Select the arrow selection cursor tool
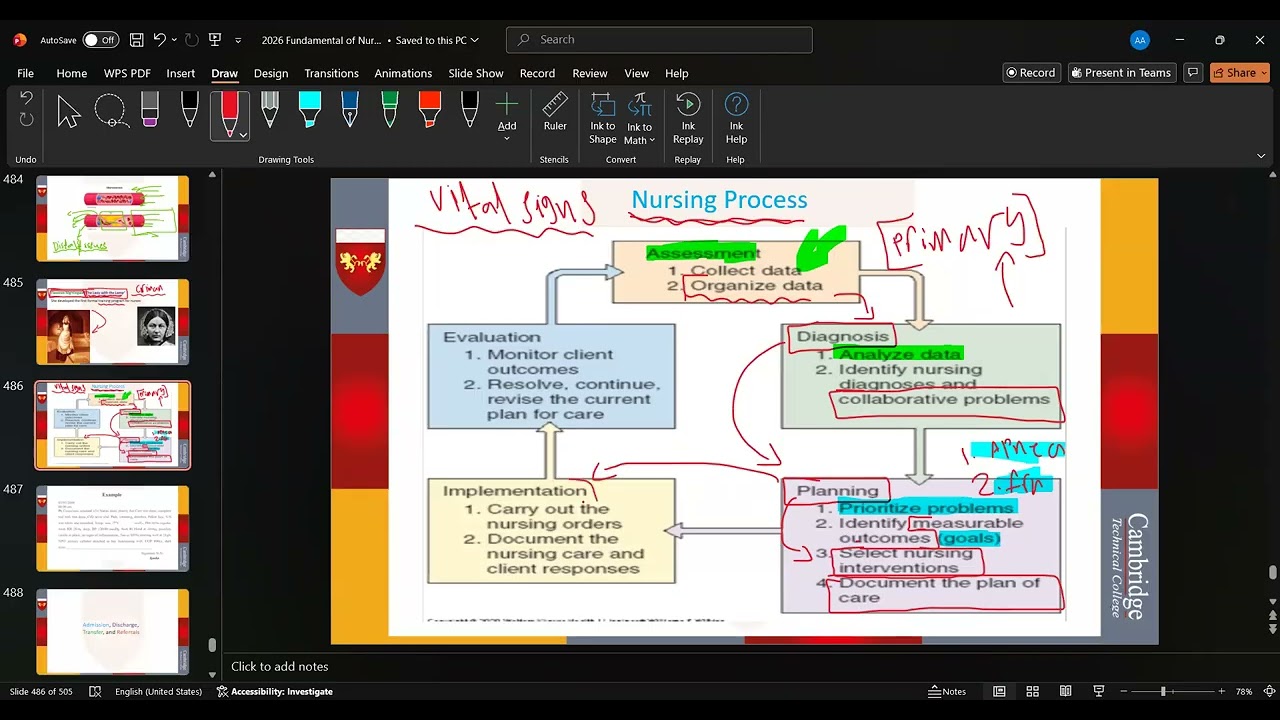Viewport: 1280px width, 720px height. tap(69, 111)
